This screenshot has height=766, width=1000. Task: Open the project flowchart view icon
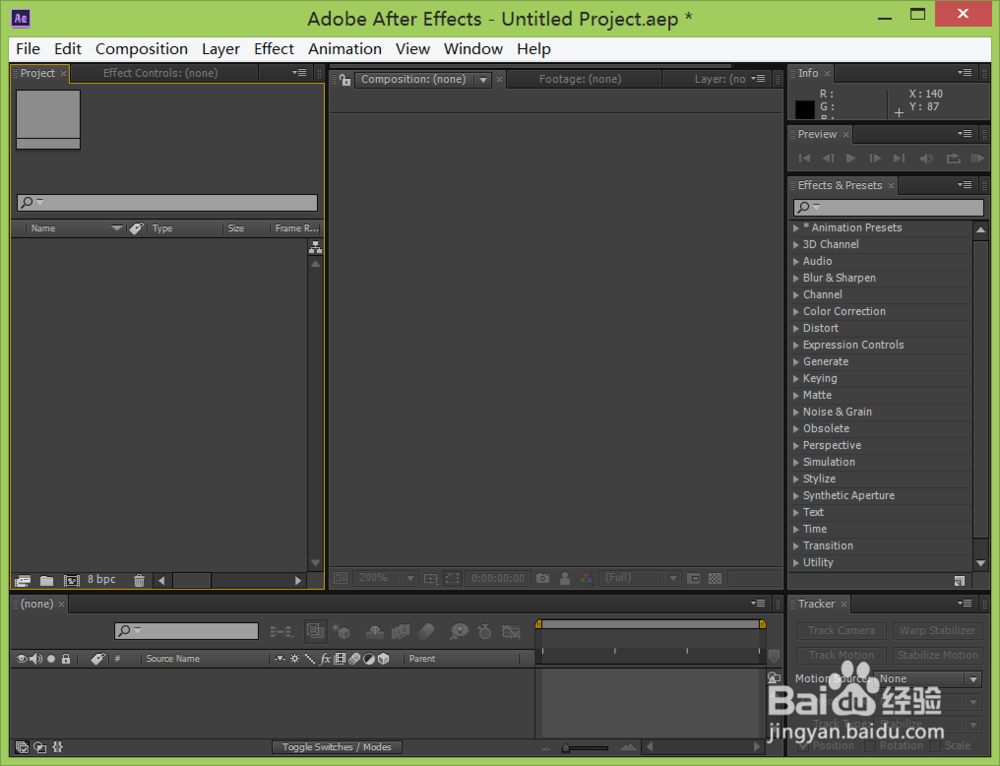(x=315, y=247)
